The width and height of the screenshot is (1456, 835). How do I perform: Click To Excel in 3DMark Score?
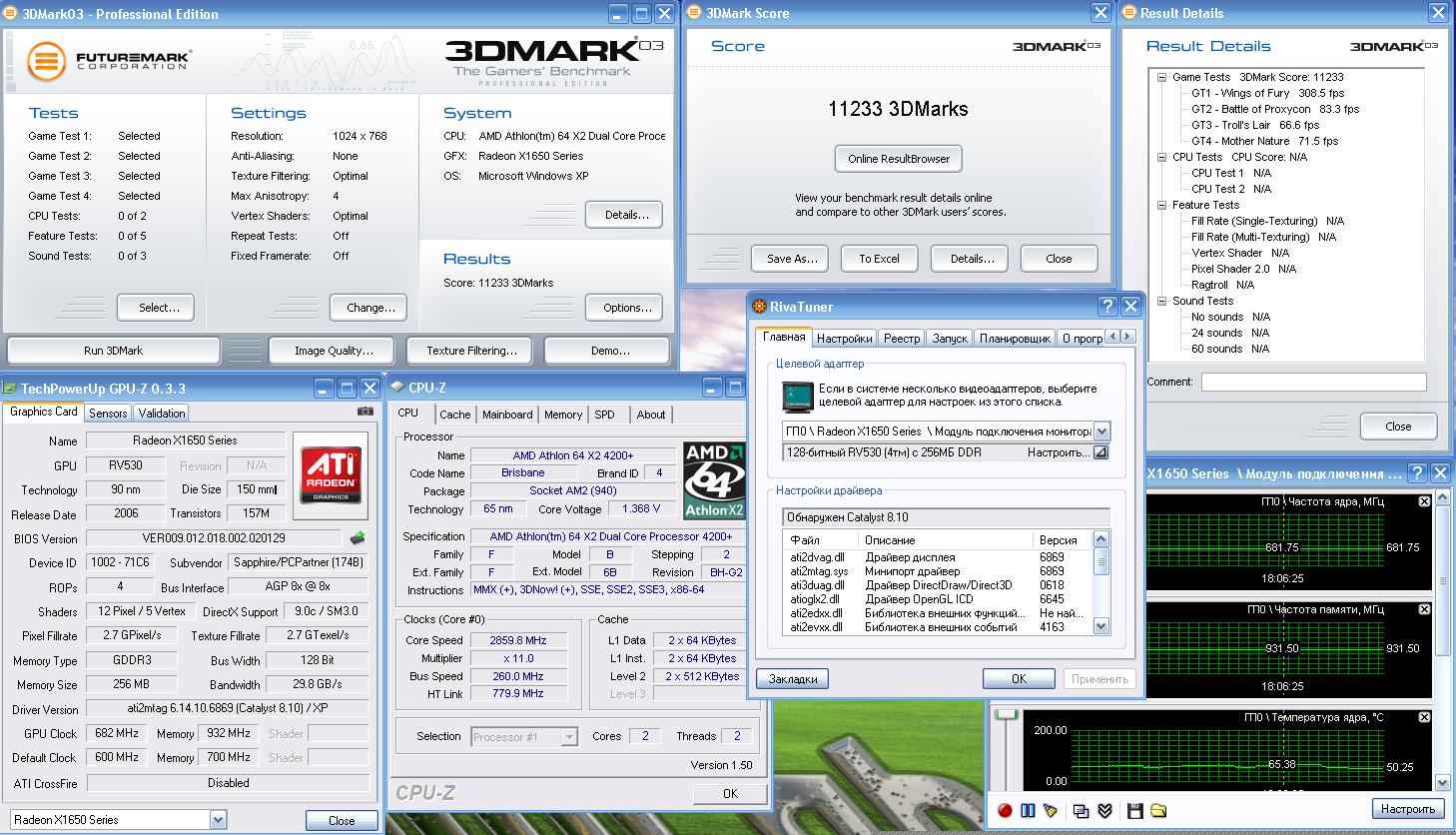[x=879, y=259]
